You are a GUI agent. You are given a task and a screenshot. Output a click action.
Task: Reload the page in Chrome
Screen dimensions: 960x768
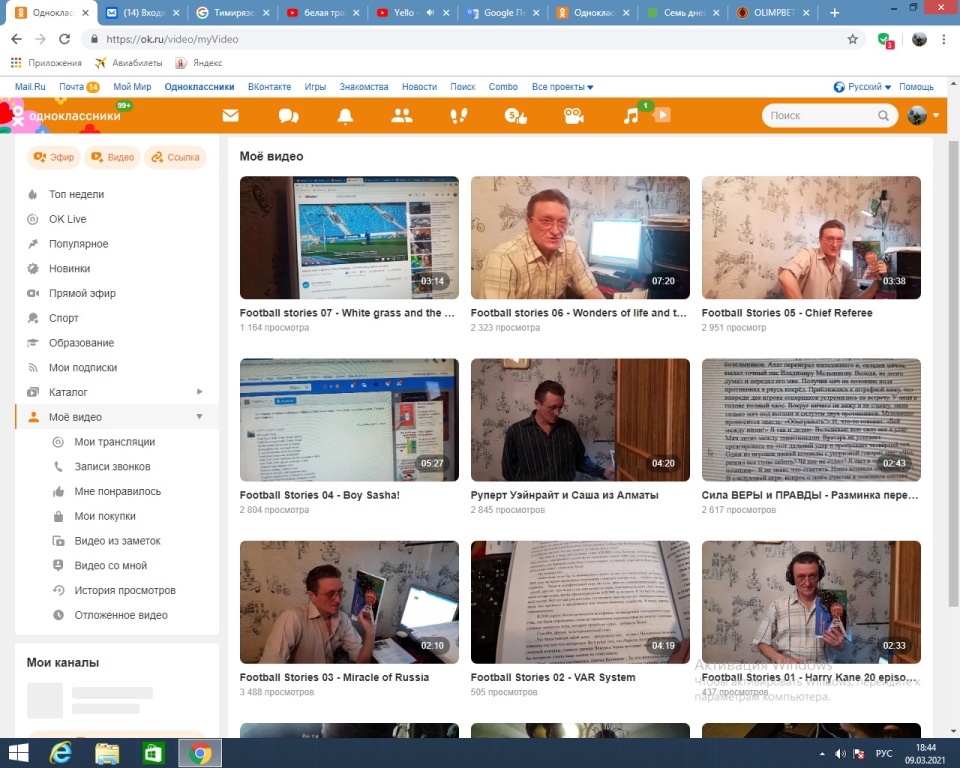point(64,39)
